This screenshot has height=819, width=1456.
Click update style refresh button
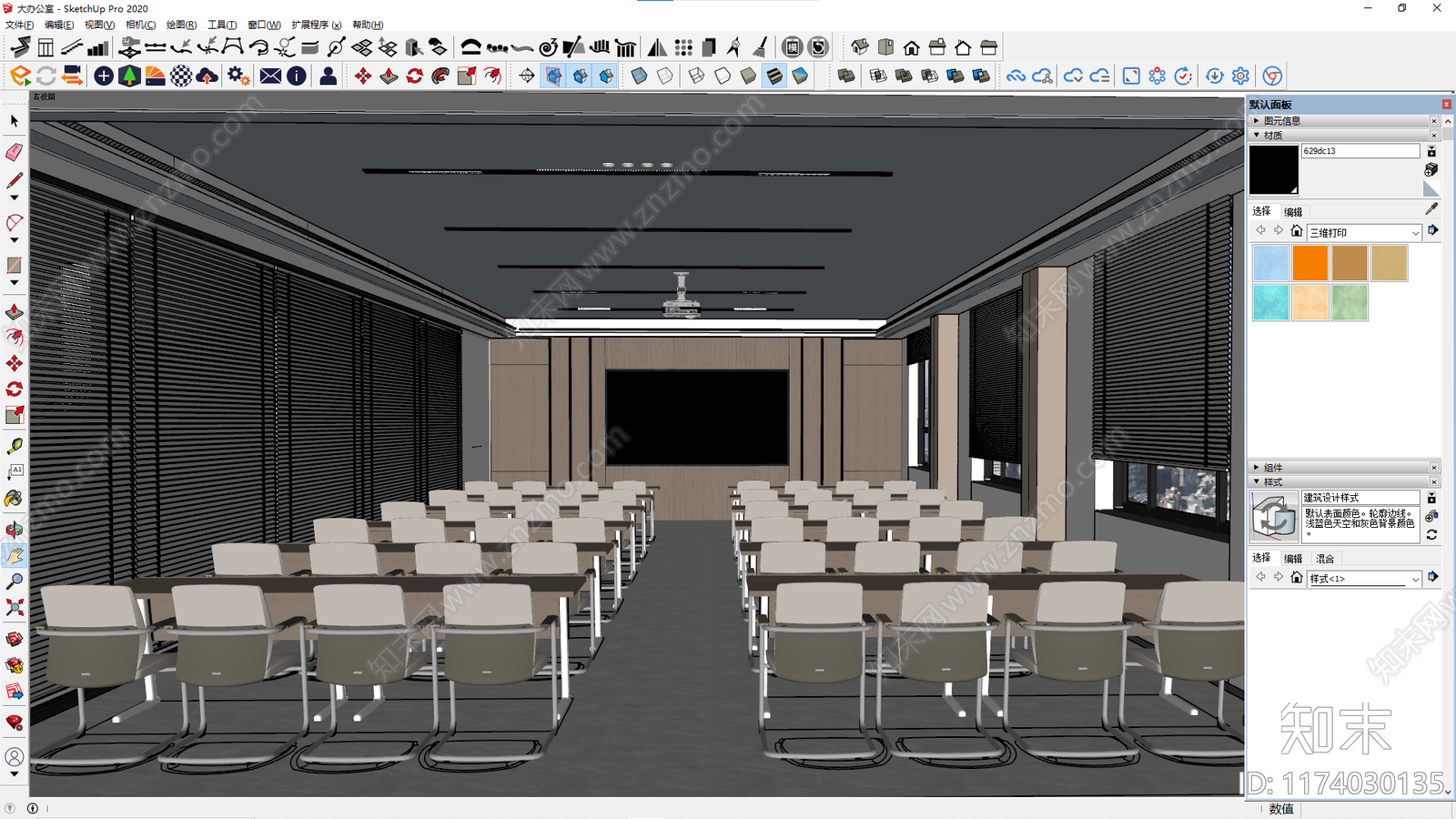(1431, 535)
